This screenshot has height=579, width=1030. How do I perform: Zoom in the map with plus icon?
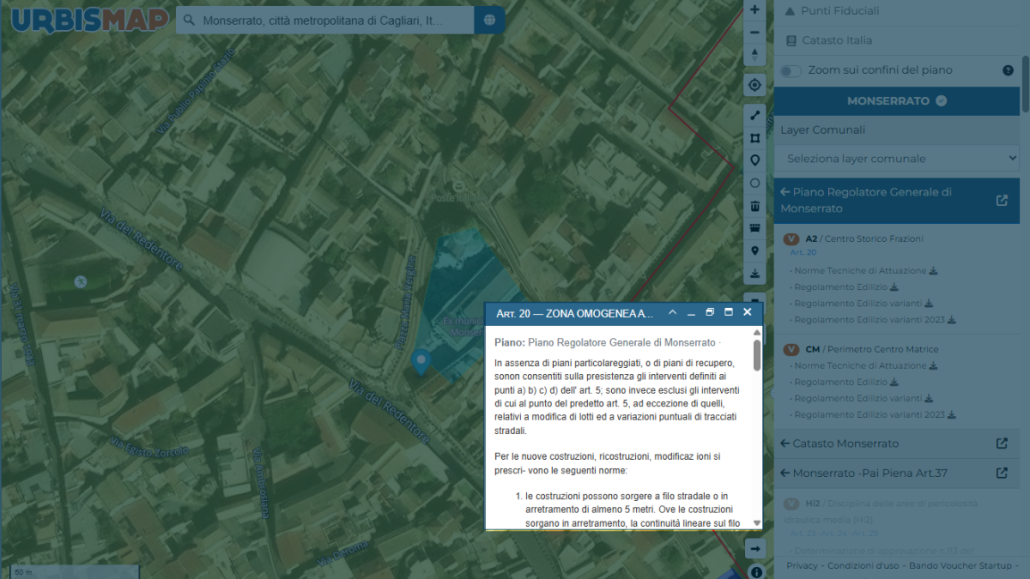tap(754, 10)
